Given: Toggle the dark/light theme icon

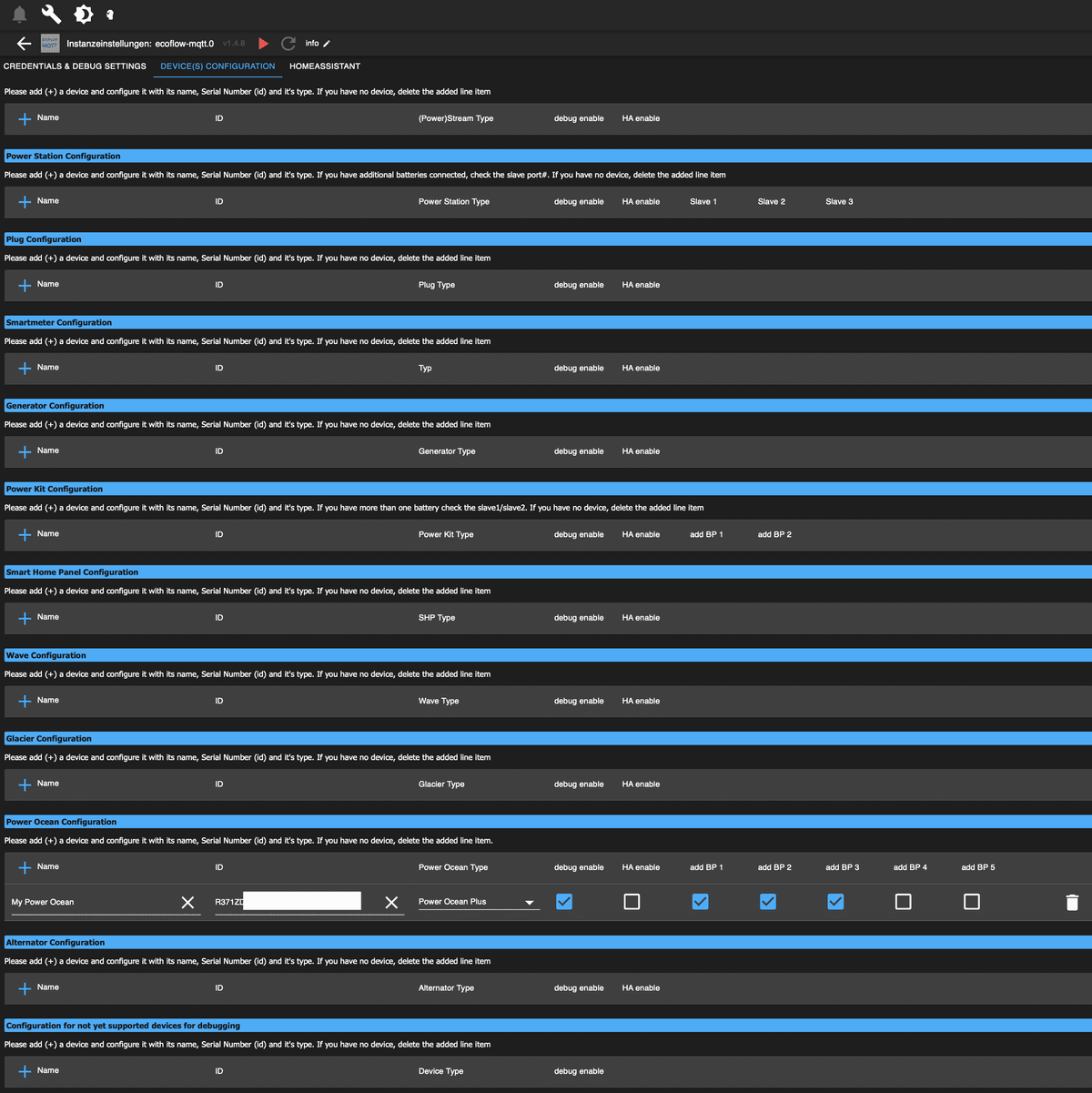Looking at the screenshot, I should pyautogui.click(x=83, y=15).
